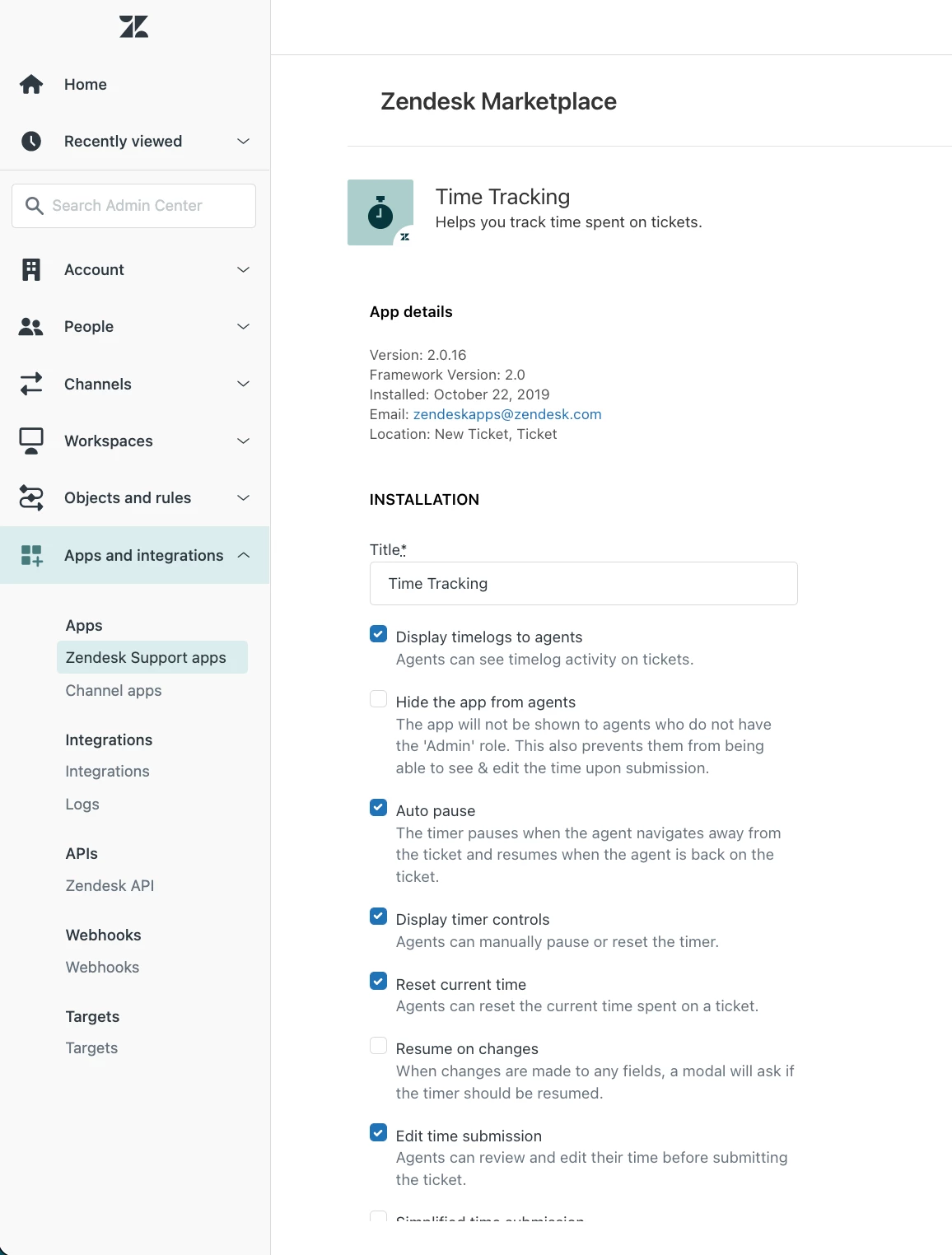Image resolution: width=952 pixels, height=1255 pixels.
Task: Select Zendesk Support apps
Action: [x=152, y=657]
